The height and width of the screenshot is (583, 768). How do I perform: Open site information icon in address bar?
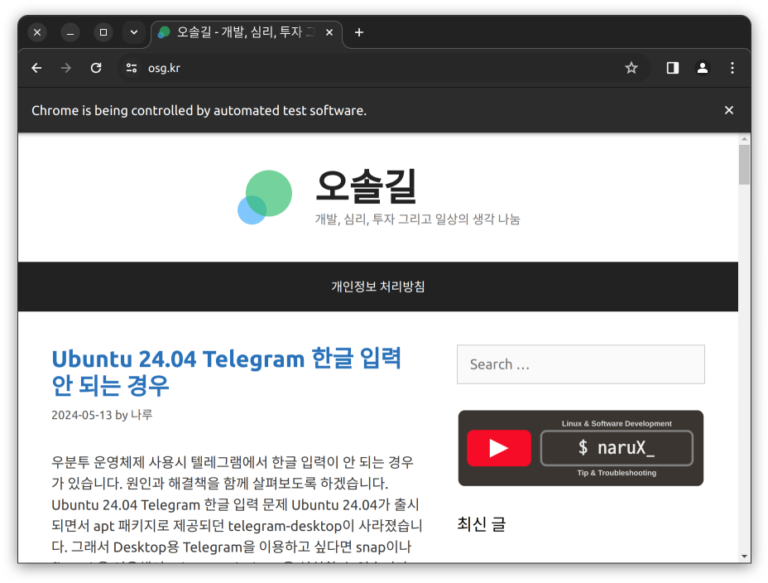pos(131,68)
